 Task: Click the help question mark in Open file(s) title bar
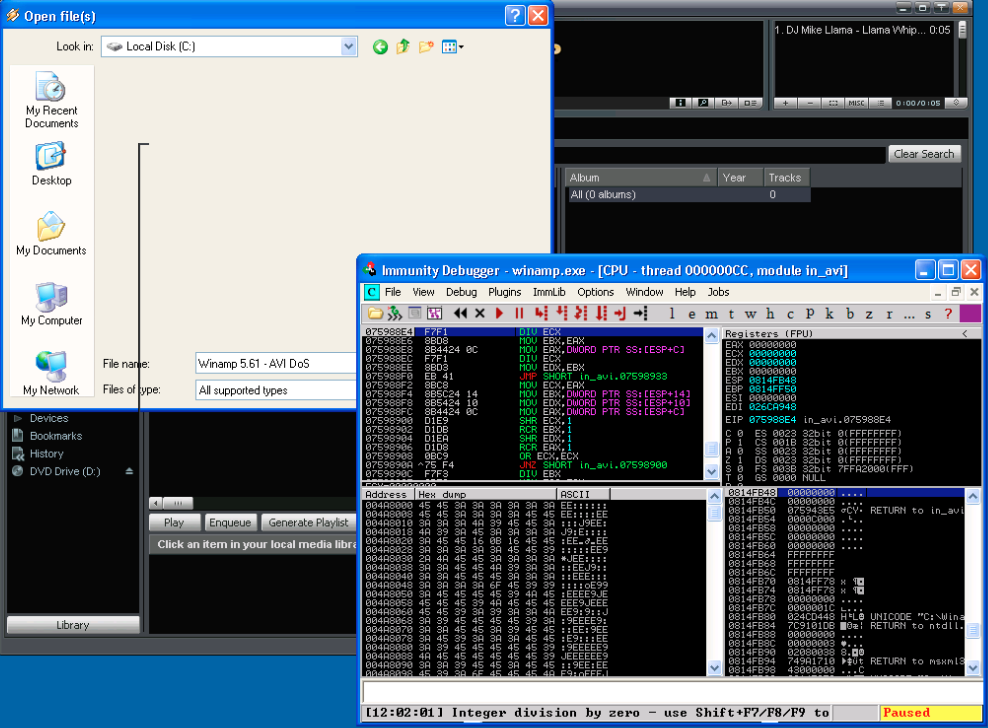click(515, 15)
